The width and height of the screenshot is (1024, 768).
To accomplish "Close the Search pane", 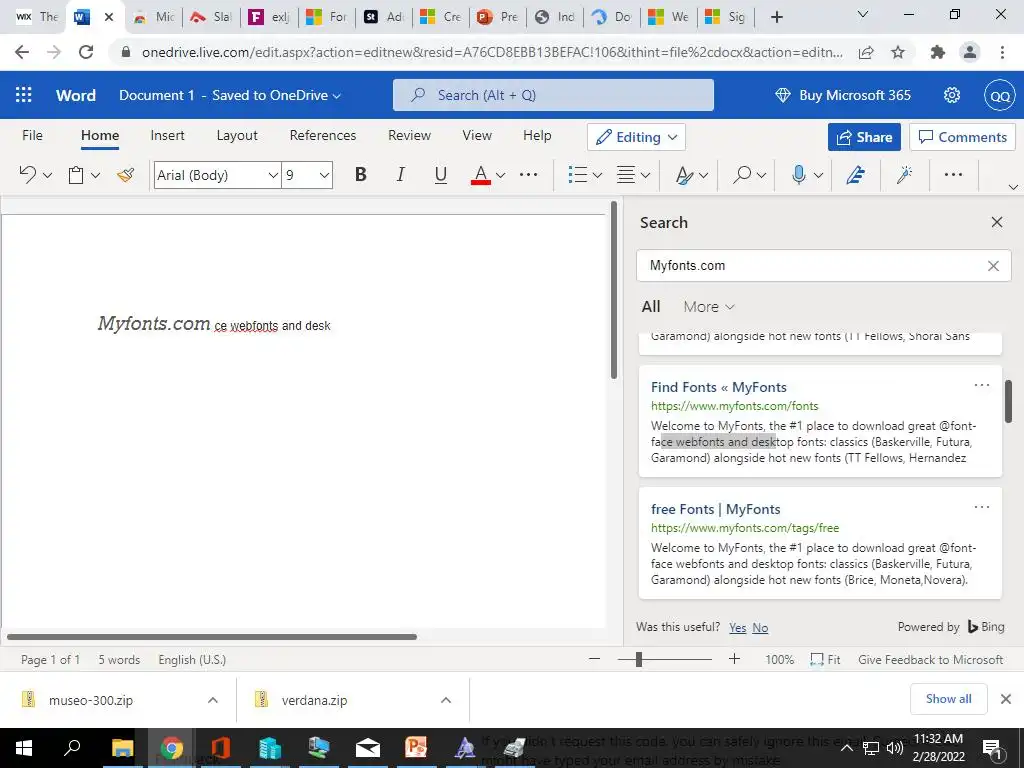I will (997, 222).
